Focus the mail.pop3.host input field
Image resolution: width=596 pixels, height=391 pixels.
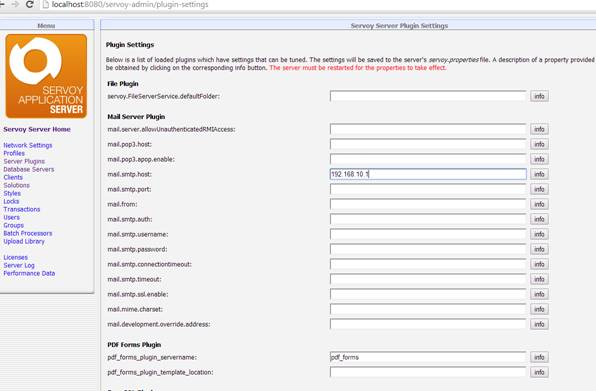[428, 144]
